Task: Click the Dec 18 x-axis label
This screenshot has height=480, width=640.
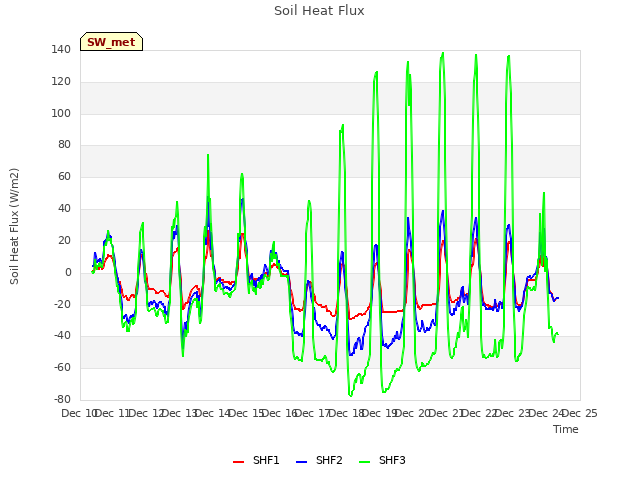Action: (346, 413)
